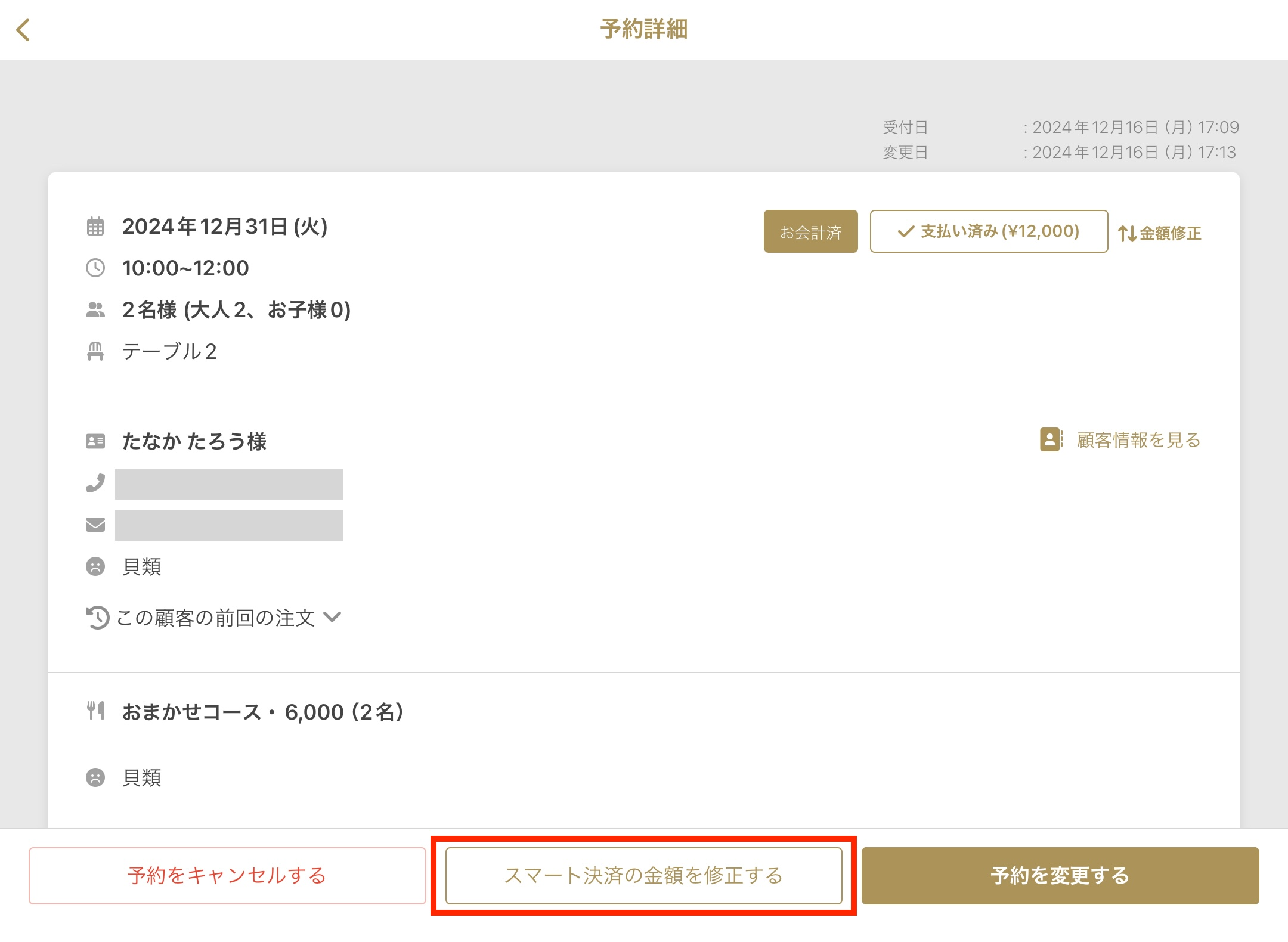Image resolution: width=1288 pixels, height=942 pixels.
Task: Click 予約をキャンセルする button
Action: pyautogui.click(x=227, y=875)
